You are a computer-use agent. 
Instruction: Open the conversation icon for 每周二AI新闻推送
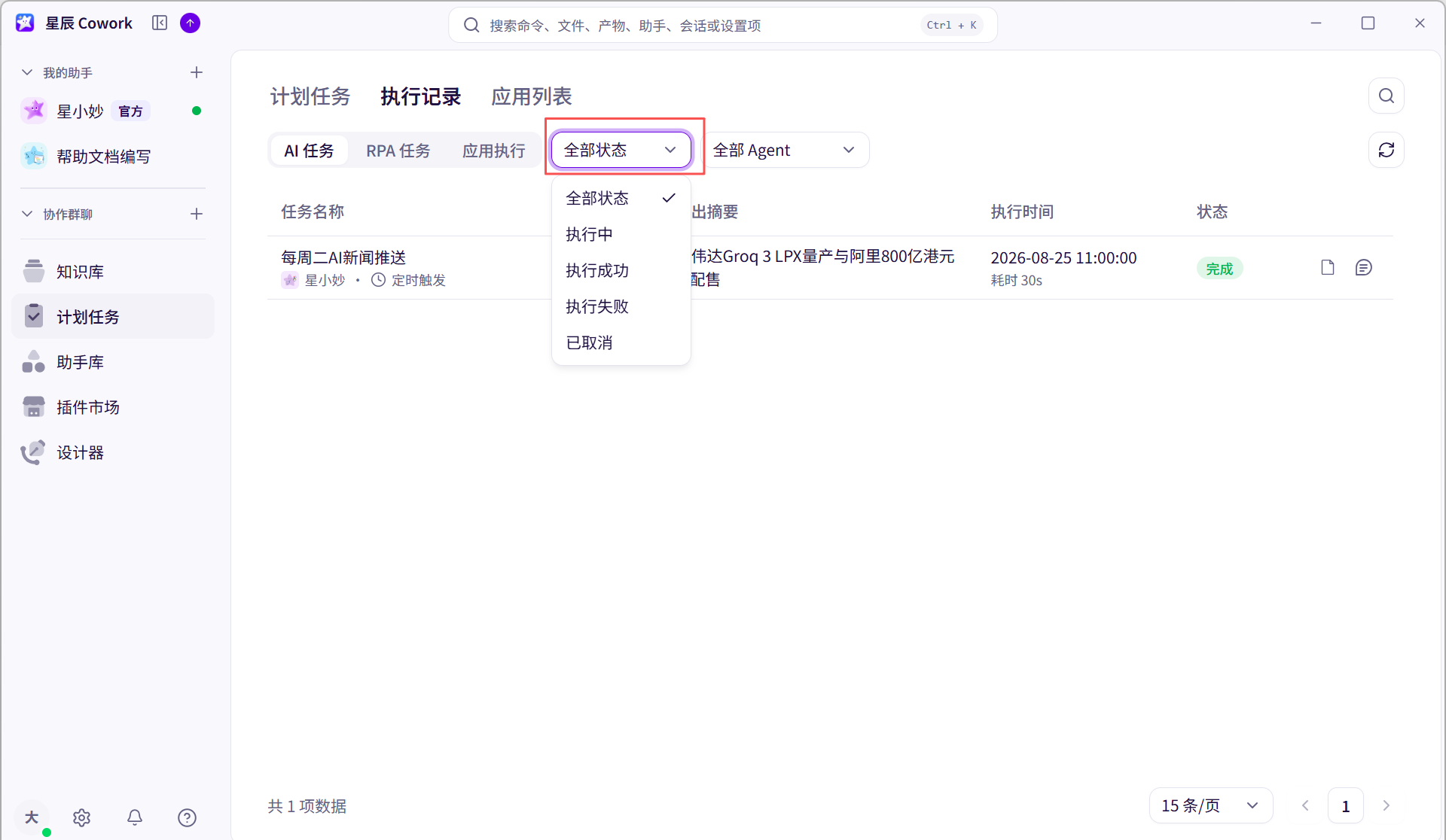pos(1363,268)
